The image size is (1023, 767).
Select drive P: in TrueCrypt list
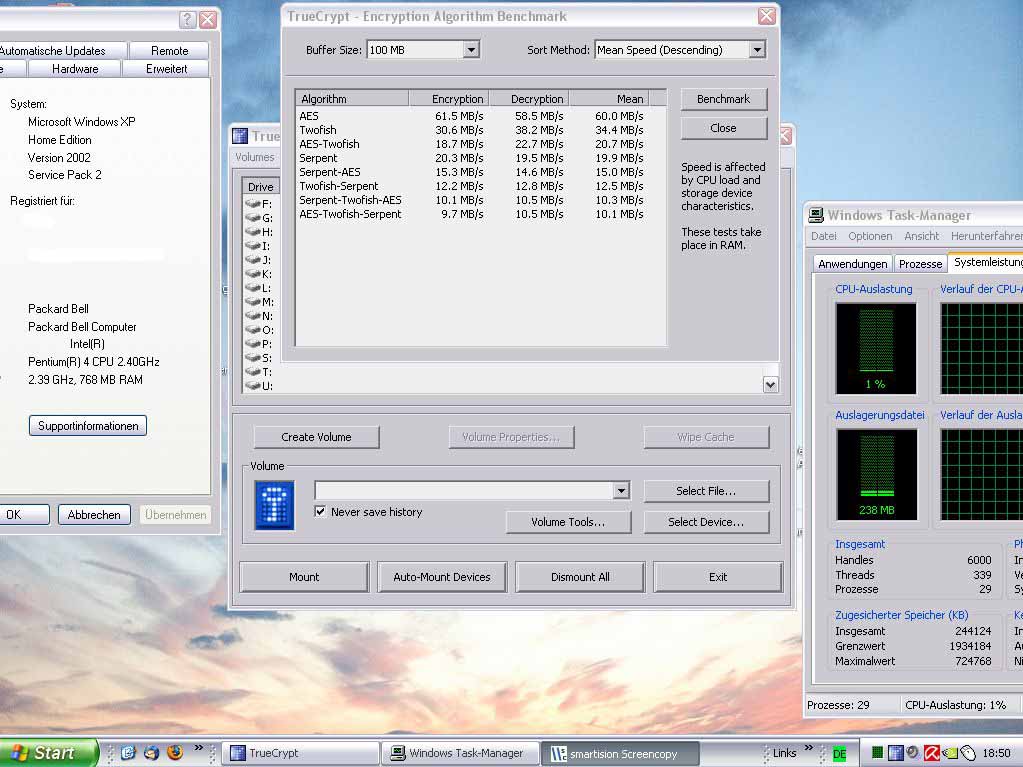click(x=260, y=344)
